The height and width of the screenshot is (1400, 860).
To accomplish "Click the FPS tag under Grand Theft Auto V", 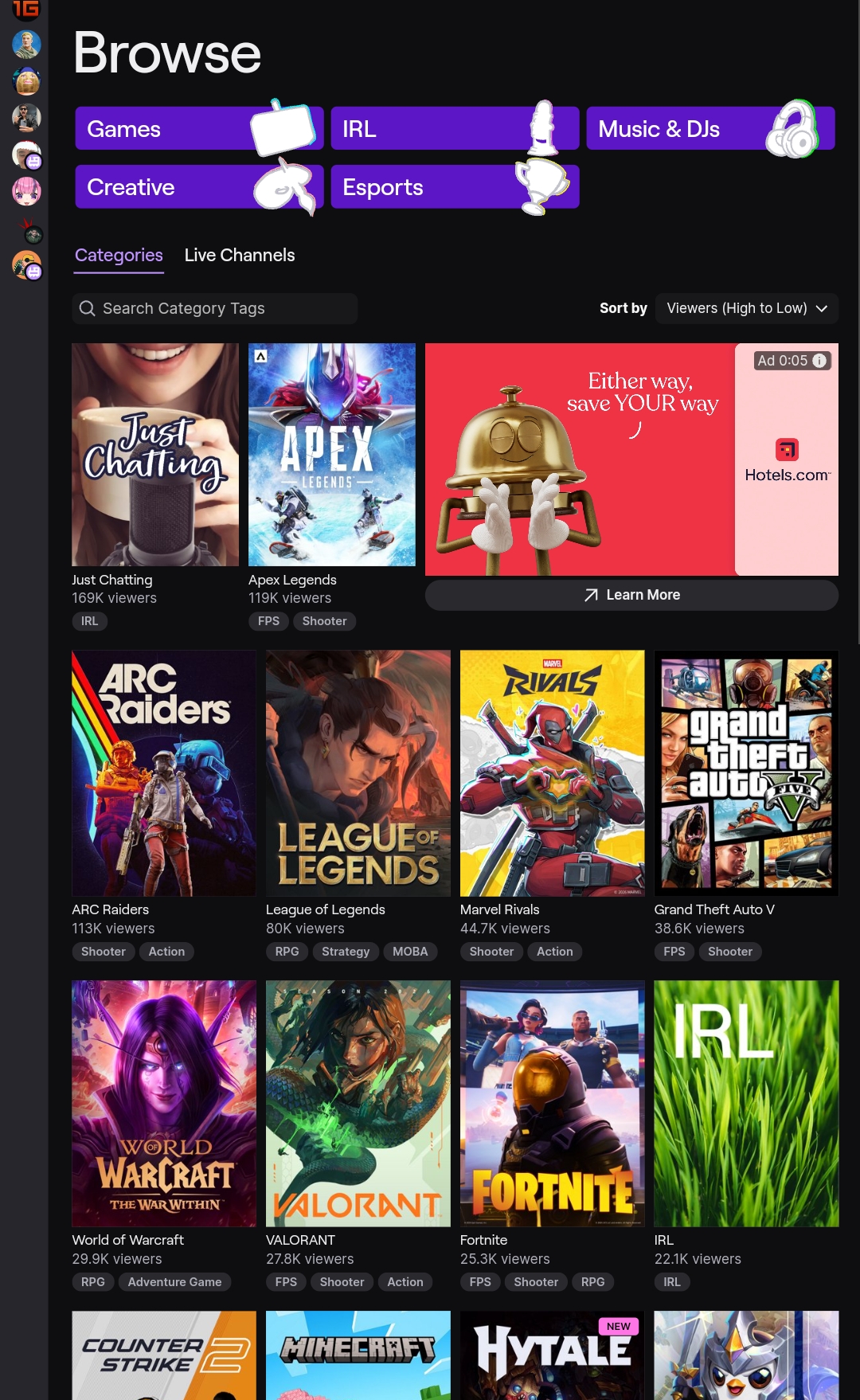I will click(674, 952).
